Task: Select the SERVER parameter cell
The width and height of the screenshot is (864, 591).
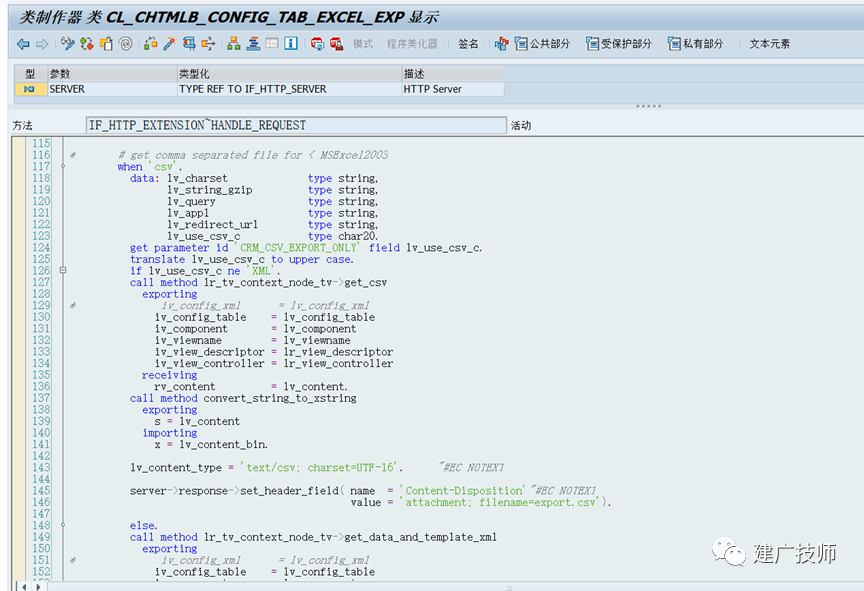Action: [112, 89]
